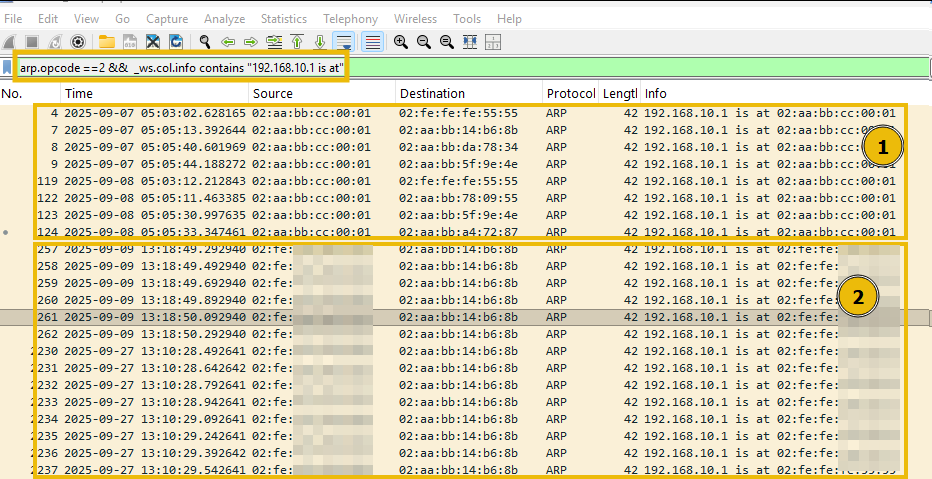
Task: Select packet number 4 row
Action: pyautogui.click(x=466, y=114)
